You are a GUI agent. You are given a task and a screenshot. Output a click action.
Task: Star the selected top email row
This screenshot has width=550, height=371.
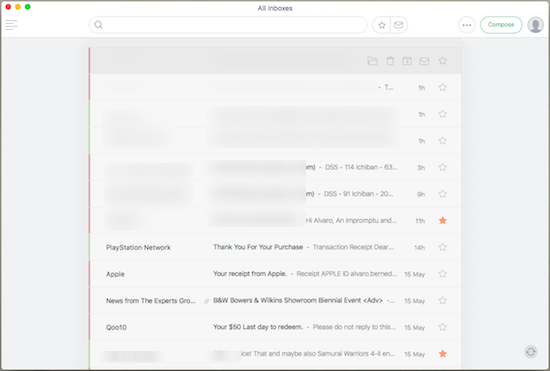tap(443, 61)
